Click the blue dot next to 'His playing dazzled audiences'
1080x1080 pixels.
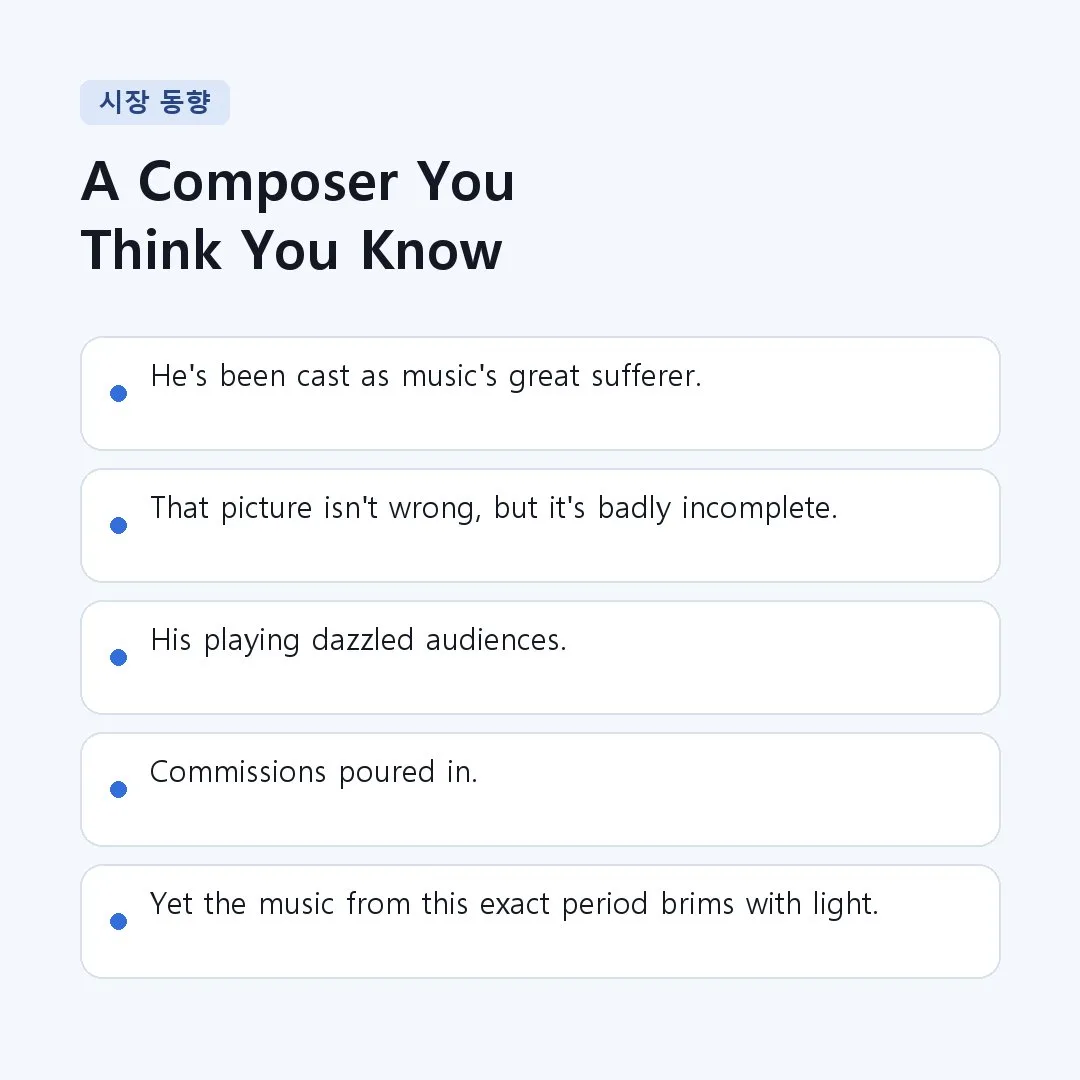[118, 657]
